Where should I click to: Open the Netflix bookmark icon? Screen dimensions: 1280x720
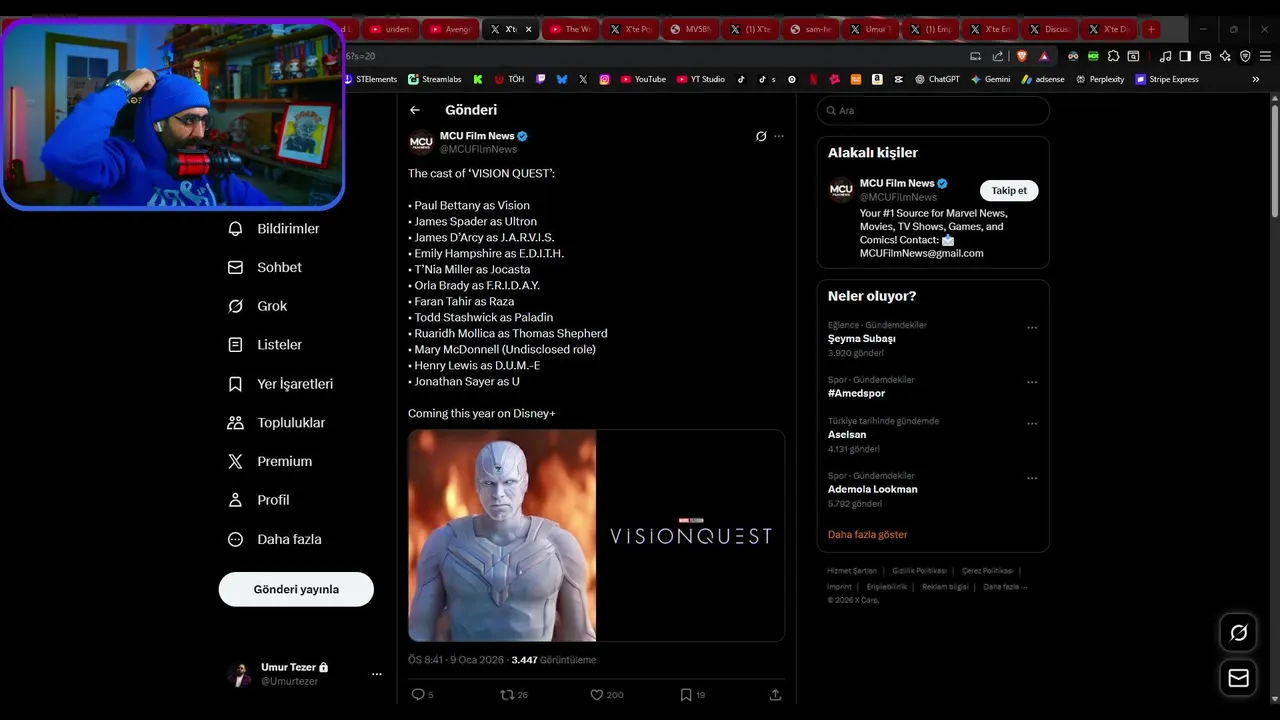point(813,79)
